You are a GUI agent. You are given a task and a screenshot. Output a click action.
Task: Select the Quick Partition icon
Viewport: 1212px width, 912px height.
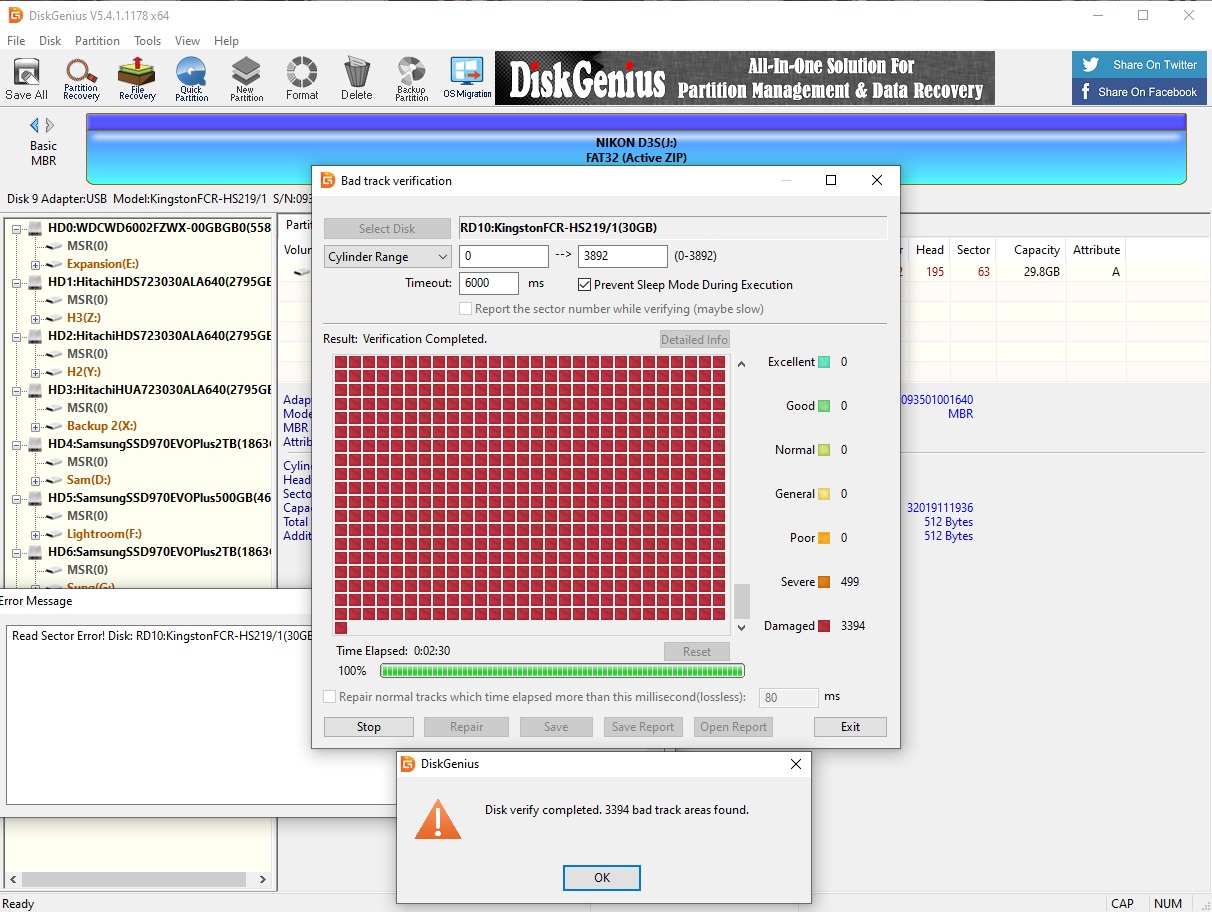tap(191, 78)
